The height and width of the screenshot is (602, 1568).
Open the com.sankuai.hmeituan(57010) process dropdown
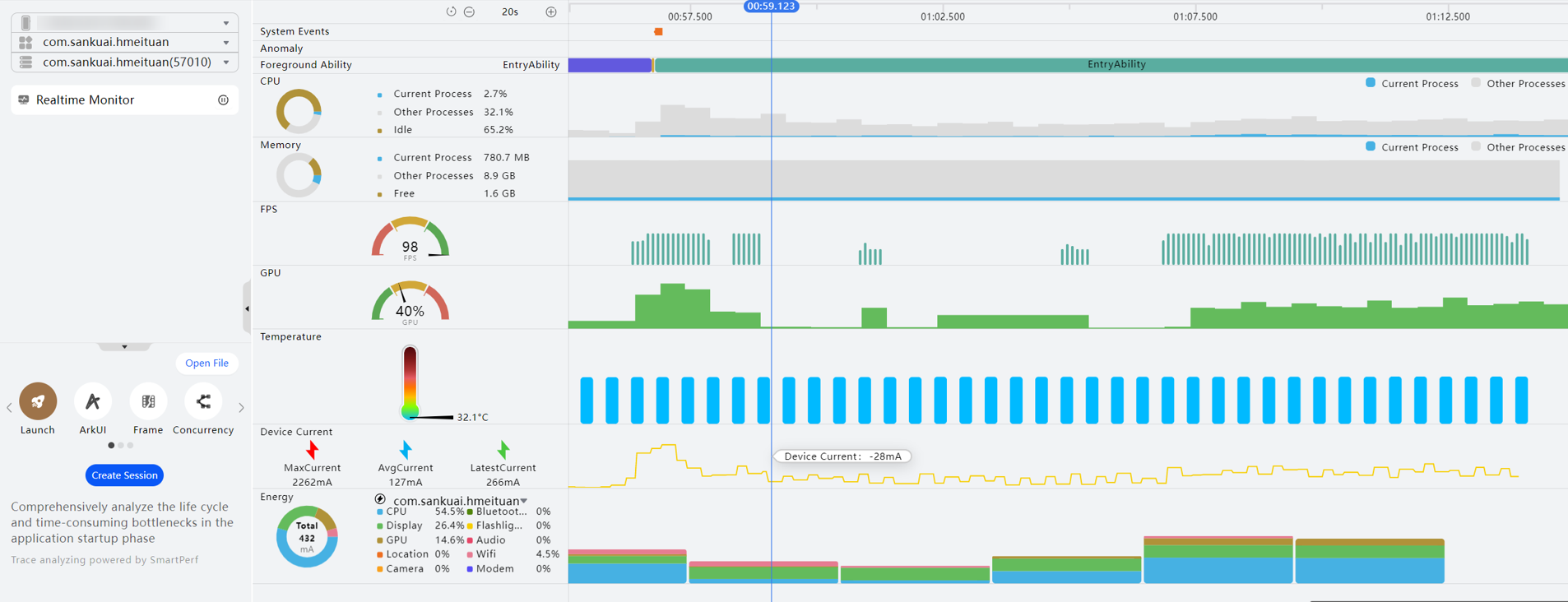pyautogui.click(x=125, y=63)
